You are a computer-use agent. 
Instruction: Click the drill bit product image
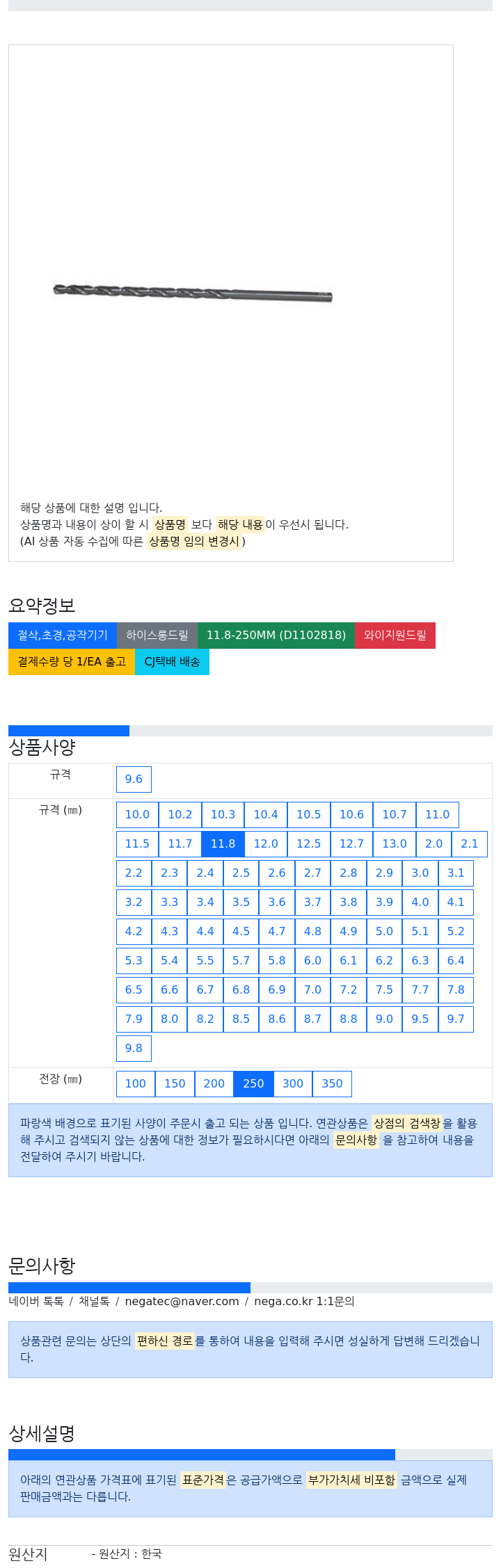193,293
